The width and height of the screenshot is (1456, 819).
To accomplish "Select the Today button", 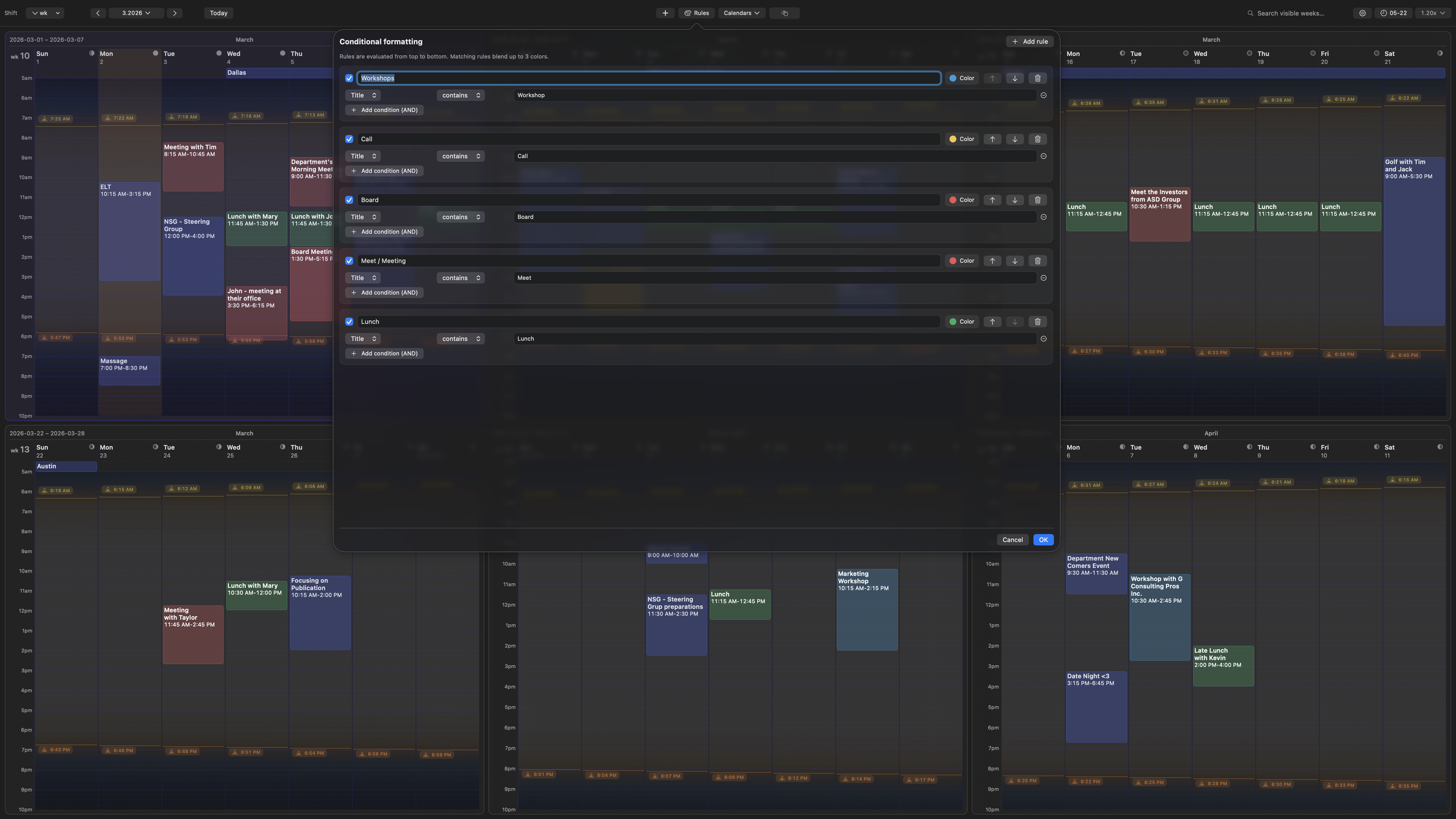I will [x=218, y=12].
